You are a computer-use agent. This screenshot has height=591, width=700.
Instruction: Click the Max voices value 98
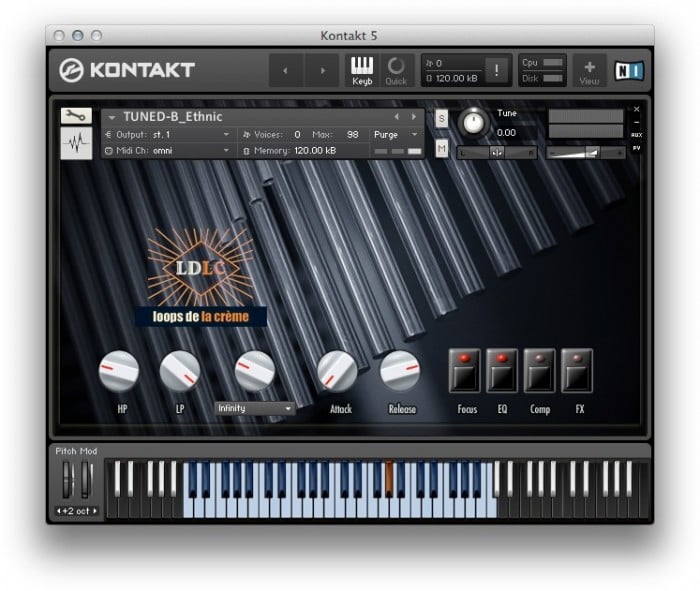click(x=353, y=135)
